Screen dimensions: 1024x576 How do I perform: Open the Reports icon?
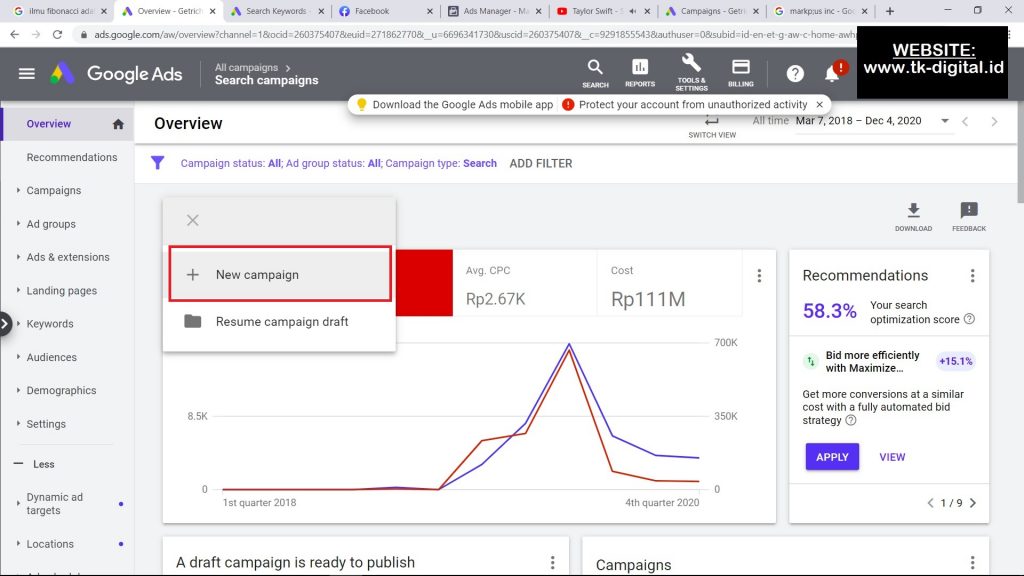640,68
